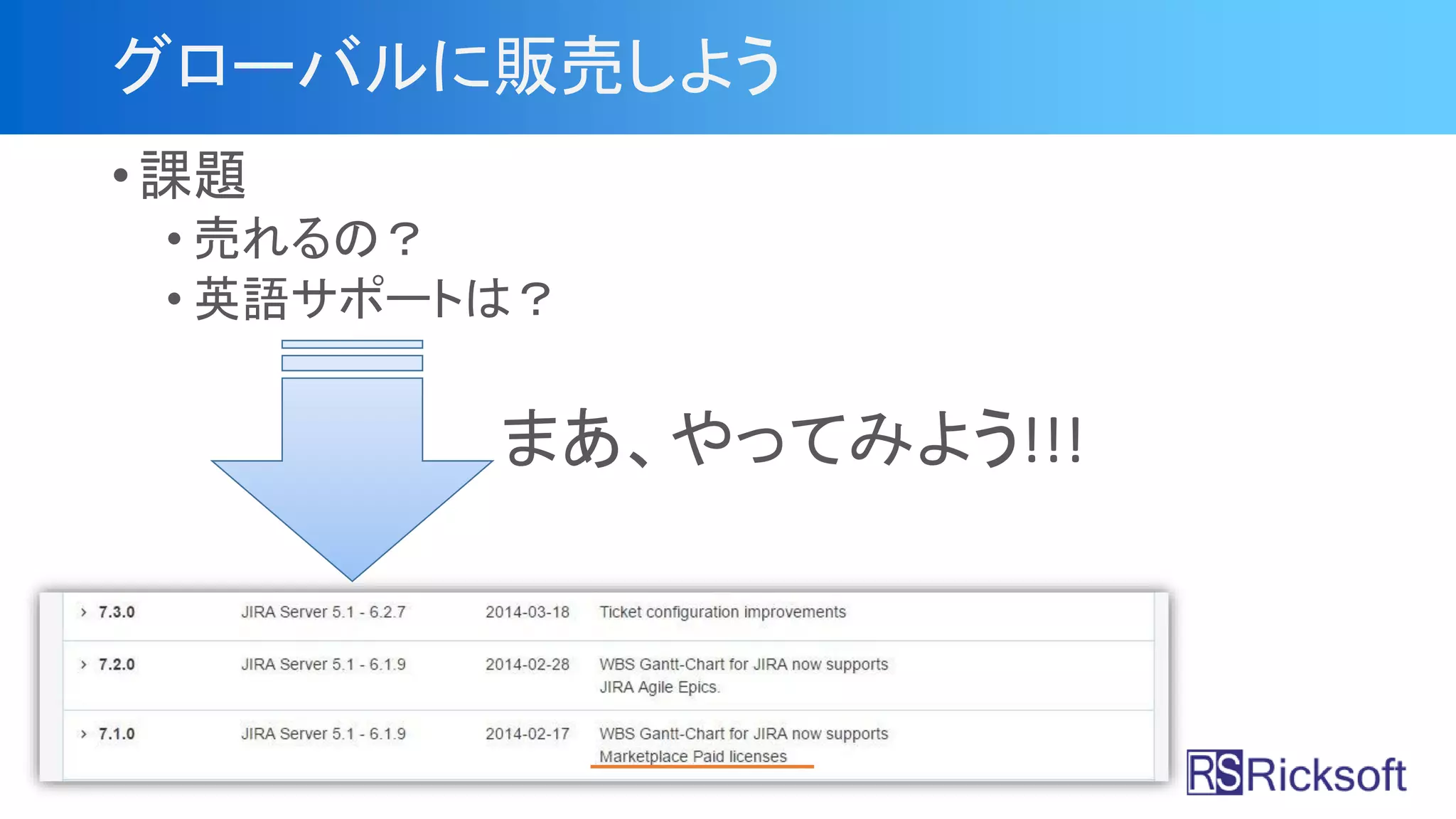Click the bullet 売れるの？
This screenshot has width=1456, height=819.
tap(308, 238)
